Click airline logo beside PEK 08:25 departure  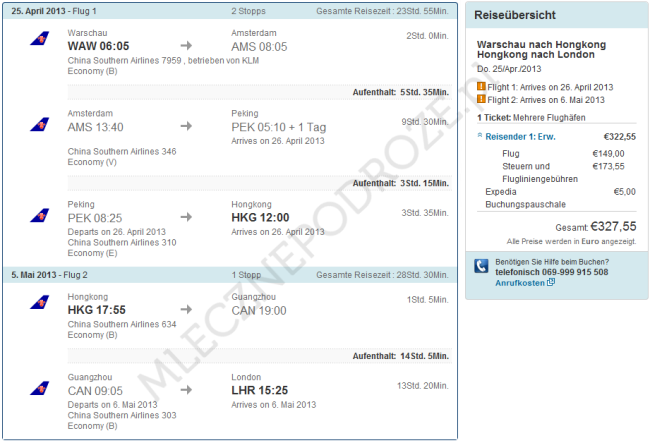tap(40, 215)
